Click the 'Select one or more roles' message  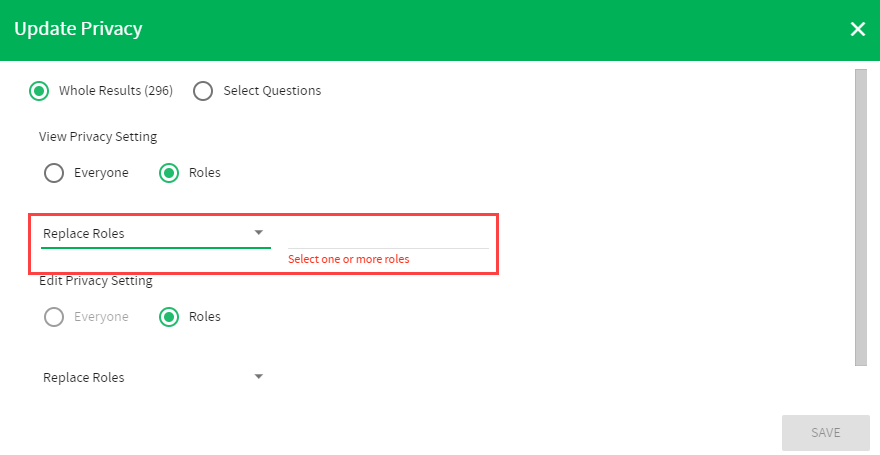tap(349, 259)
